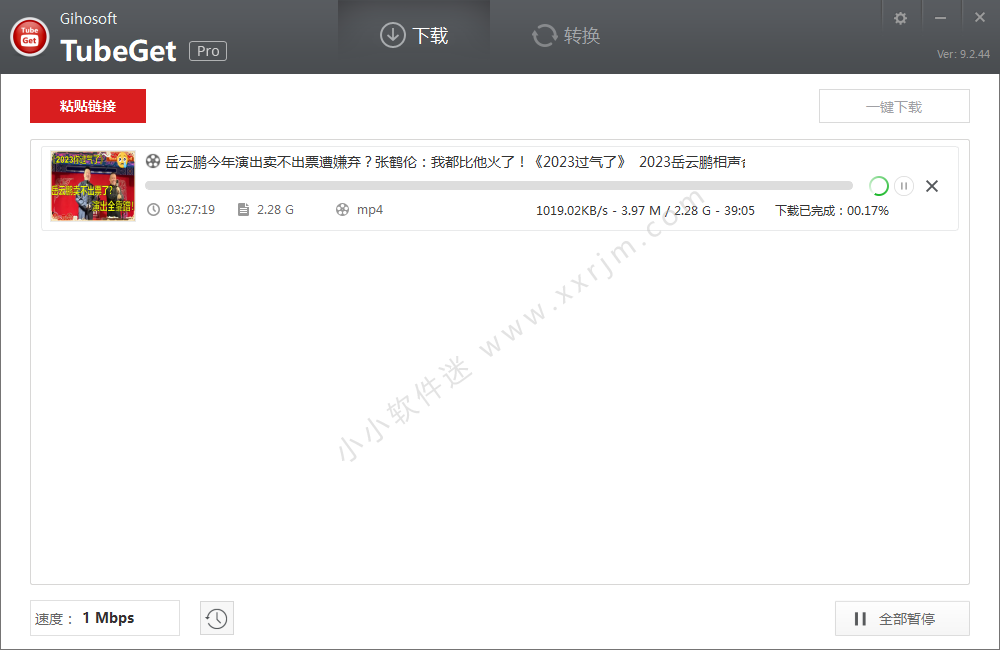Image resolution: width=1000 pixels, height=650 pixels.
Task: Click the 一键下载 button
Action: (x=894, y=107)
